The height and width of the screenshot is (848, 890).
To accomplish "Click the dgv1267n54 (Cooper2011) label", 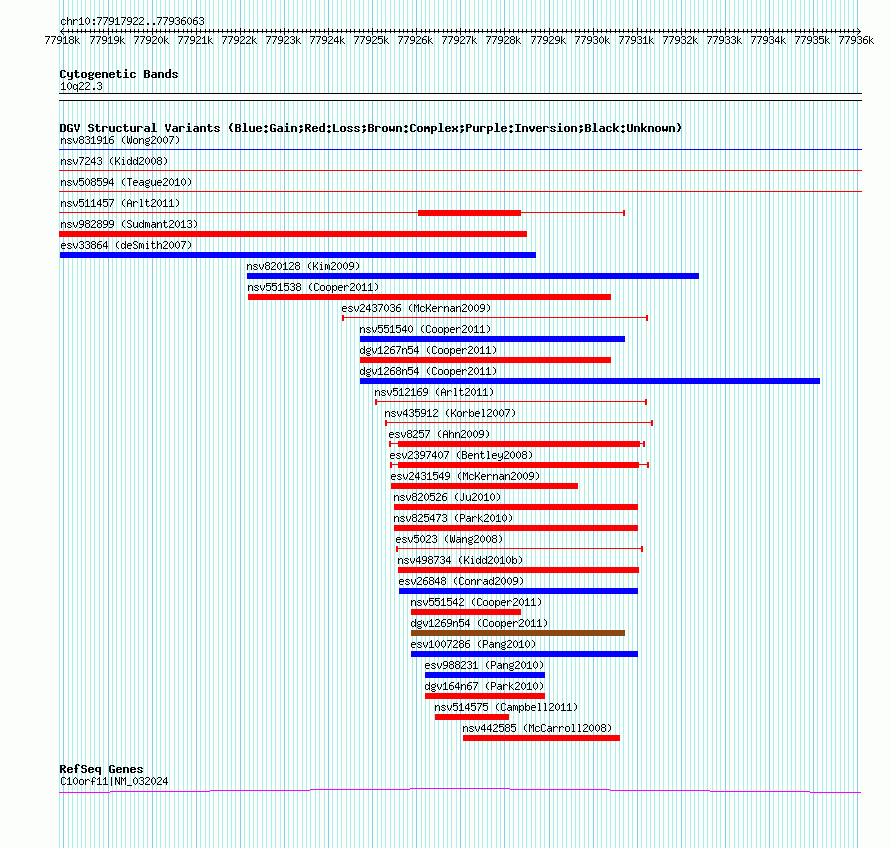I will tap(428, 350).
